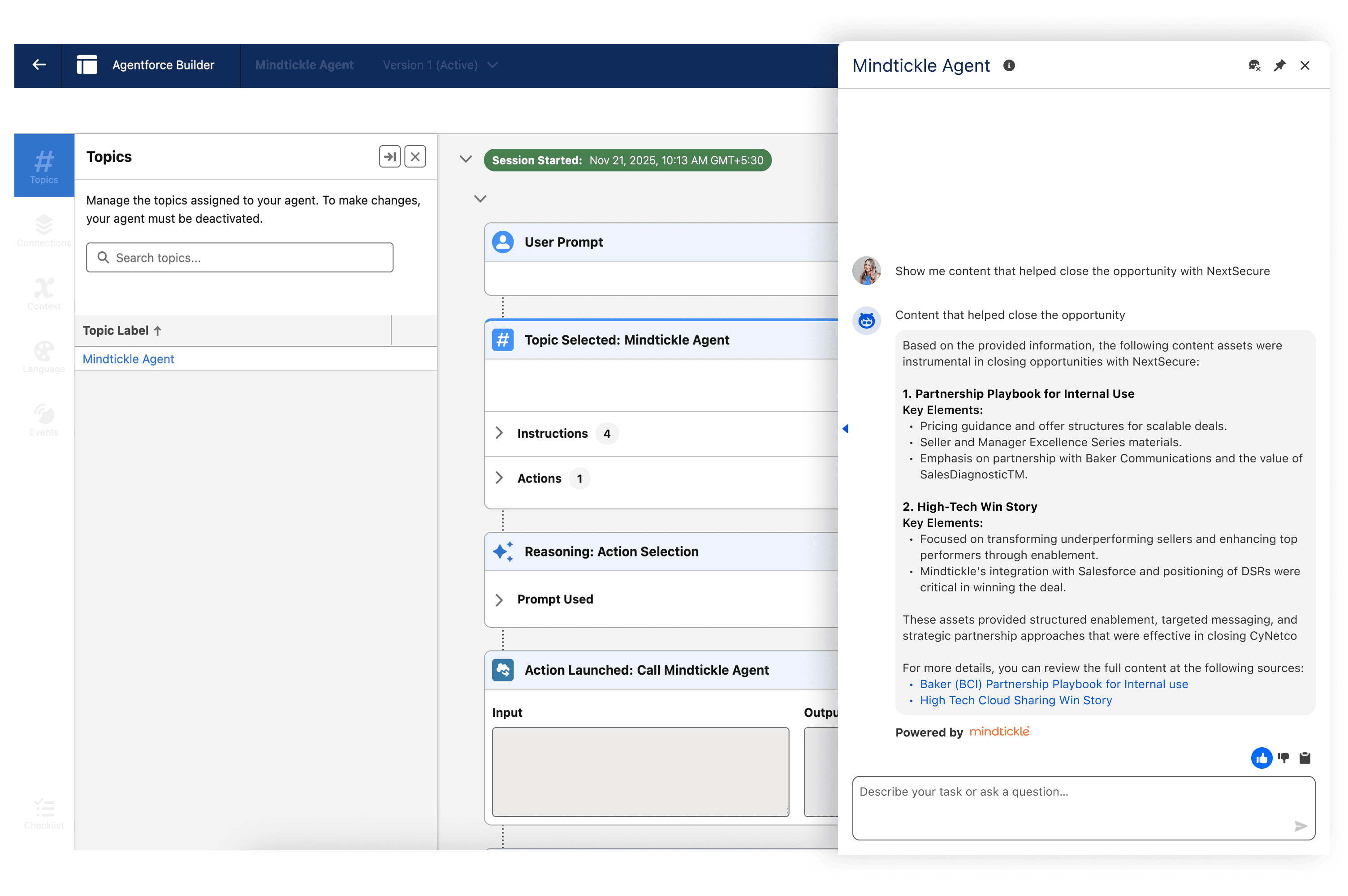Click the user avatar in the chat
The width and height of the screenshot is (1348, 896).
(866, 270)
